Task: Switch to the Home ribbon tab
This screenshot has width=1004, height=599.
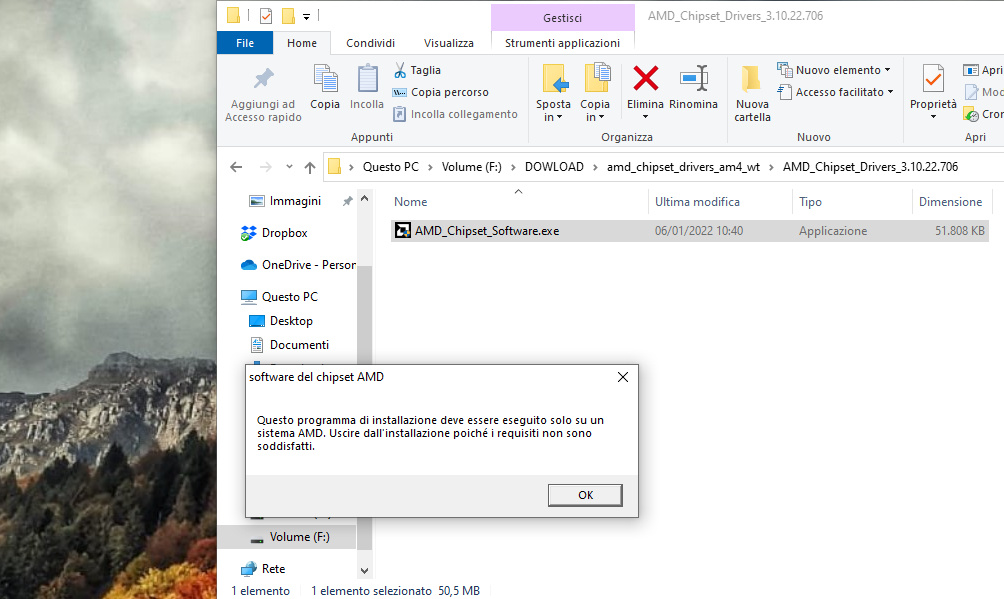Action: coord(302,43)
